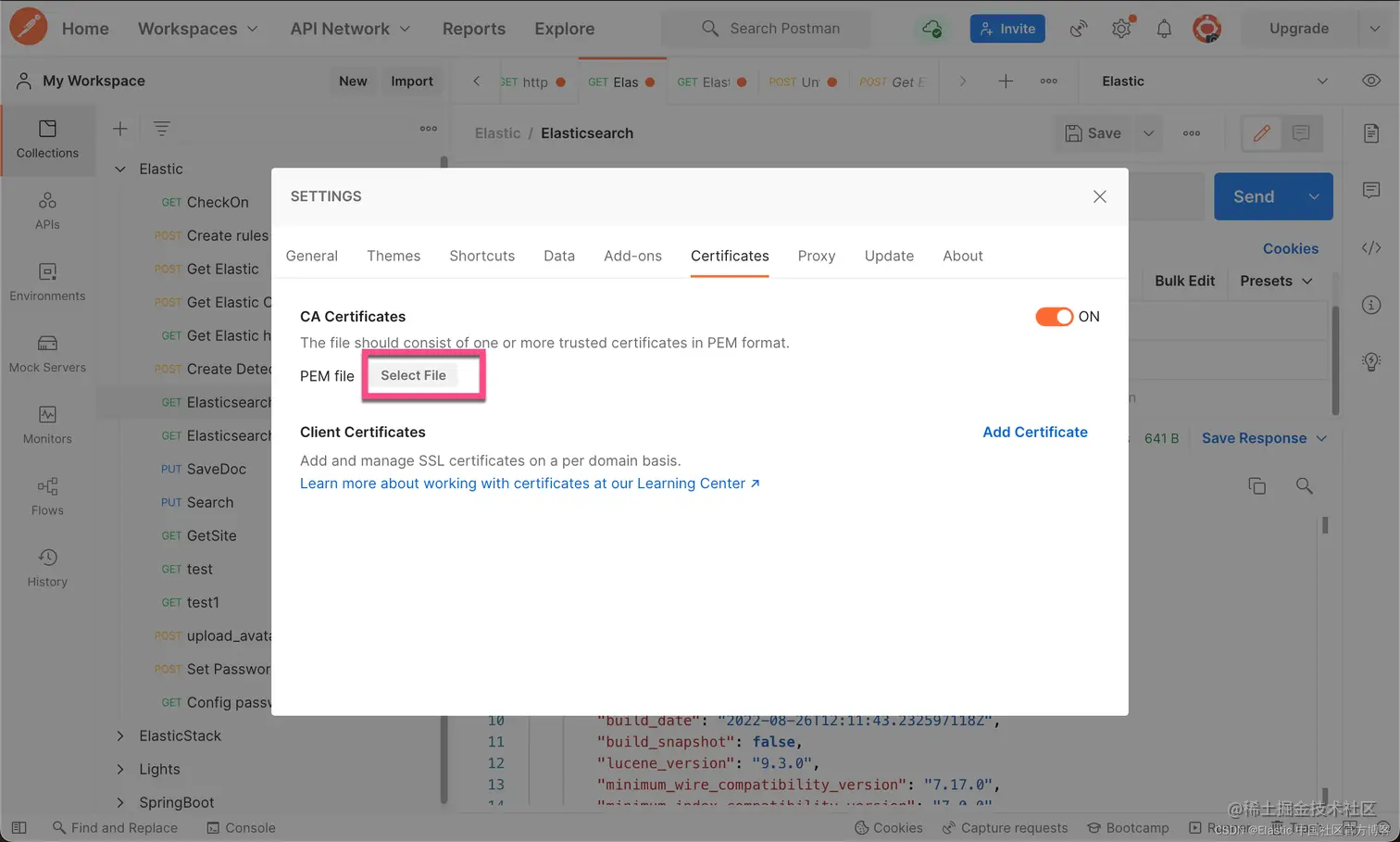1400x842 pixels.
Task: Switch to the Add-ons settings tab
Action: coord(632,256)
